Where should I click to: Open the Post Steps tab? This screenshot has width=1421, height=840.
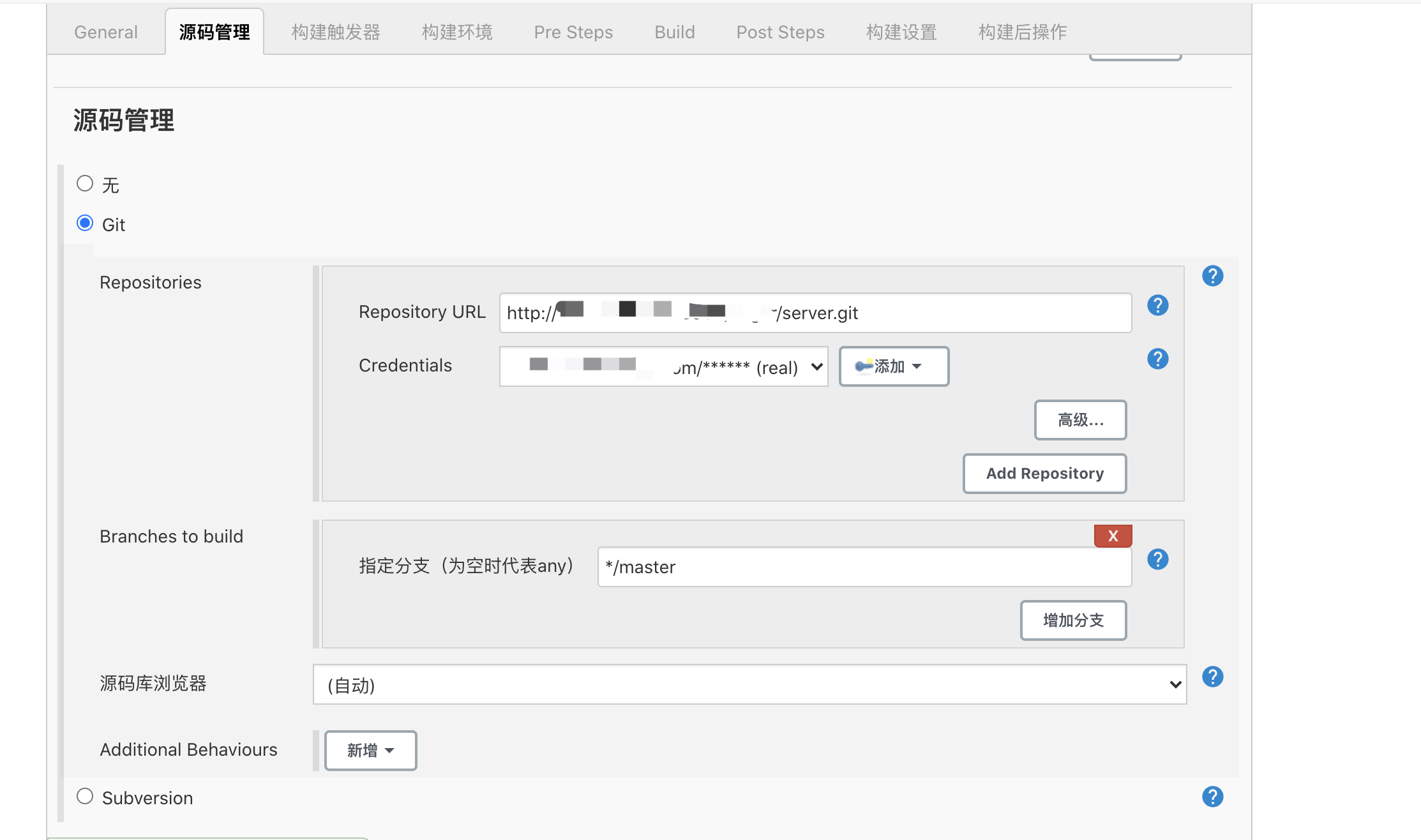(780, 32)
